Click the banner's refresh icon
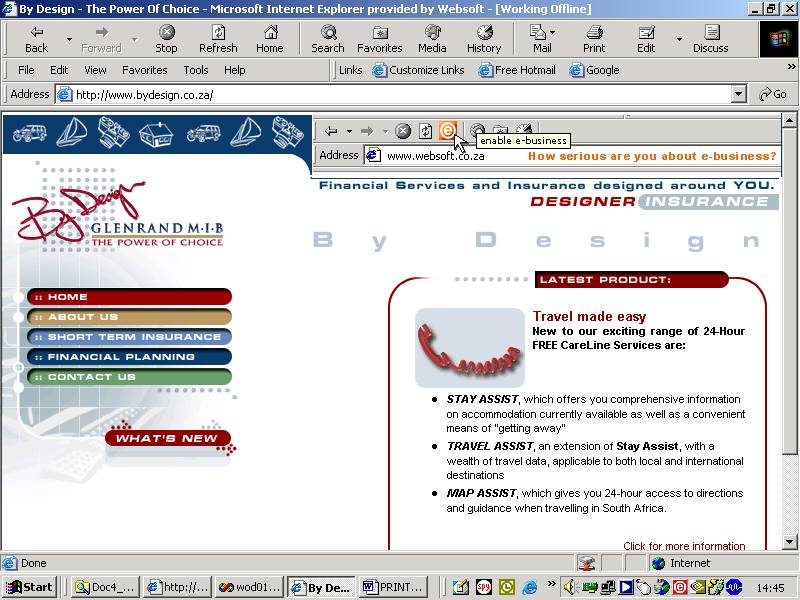This screenshot has height=600, width=800. [x=426, y=131]
